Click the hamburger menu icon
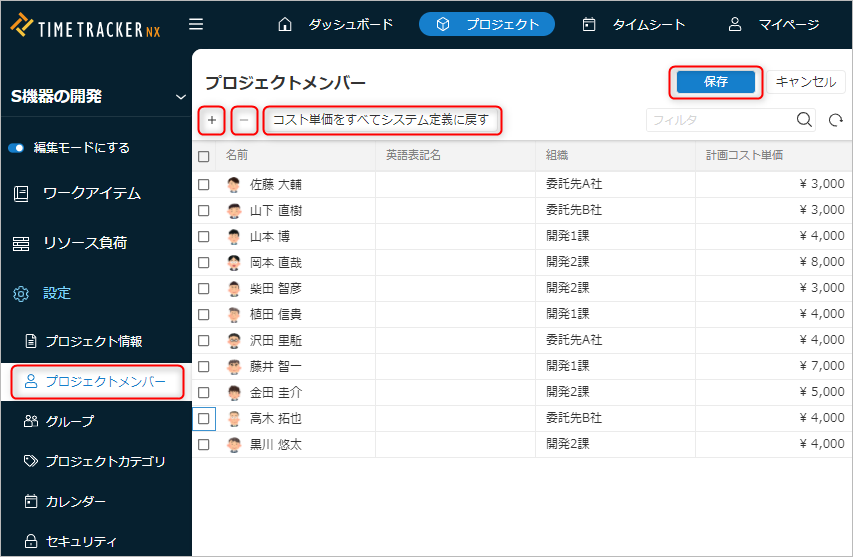 tap(196, 24)
